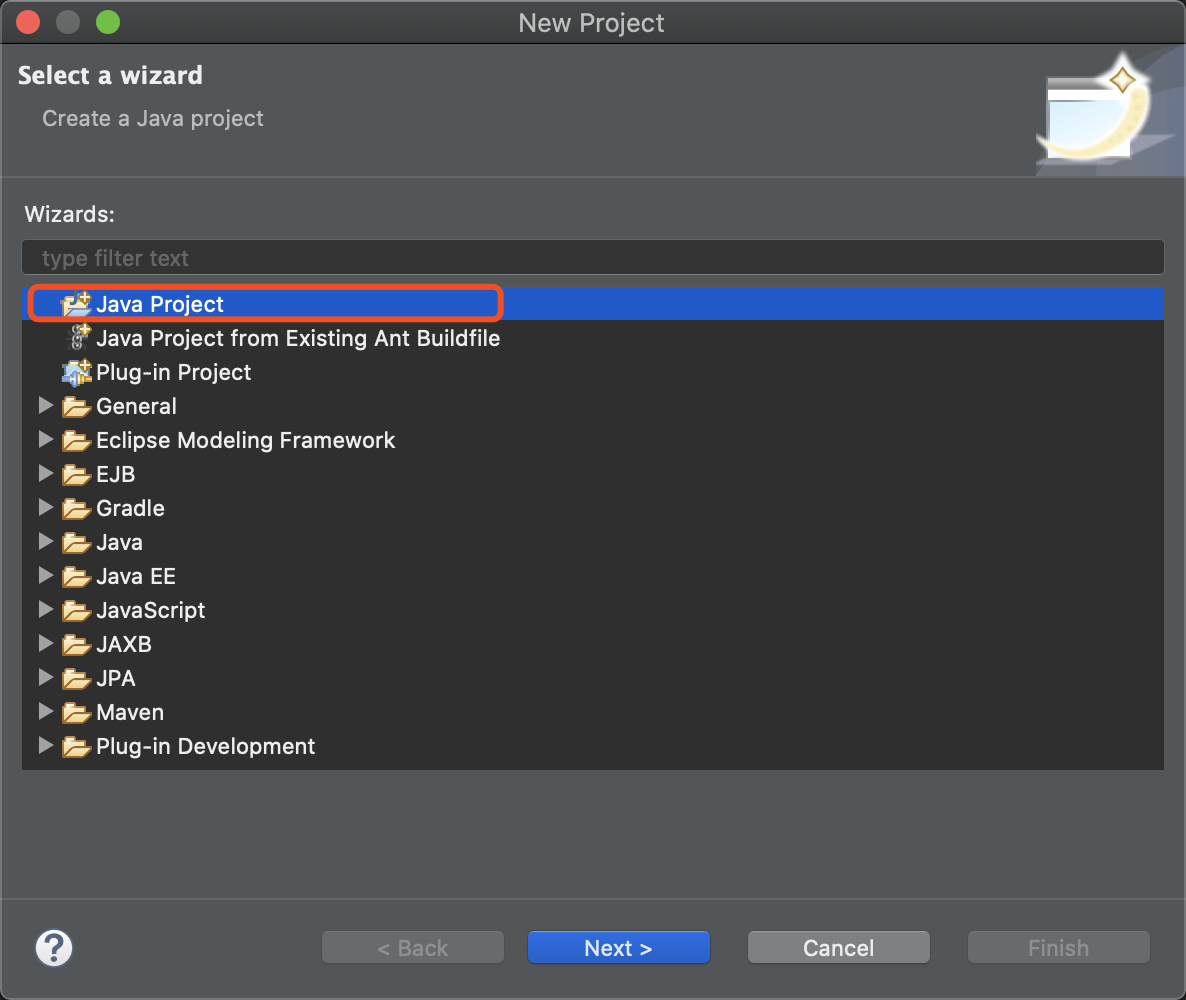Select the EJB tree label
The image size is (1186, 1000).
point(116,474)
